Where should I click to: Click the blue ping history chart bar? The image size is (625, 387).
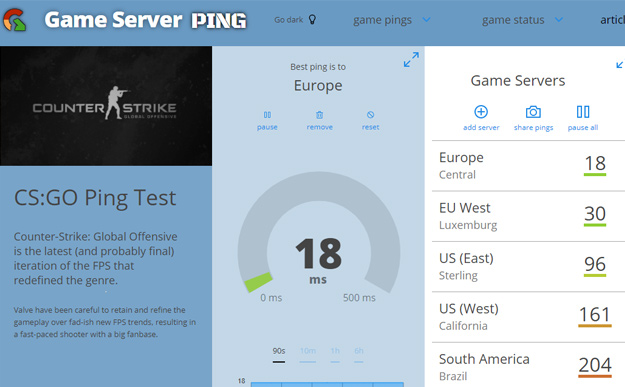[x=327, y=384]
